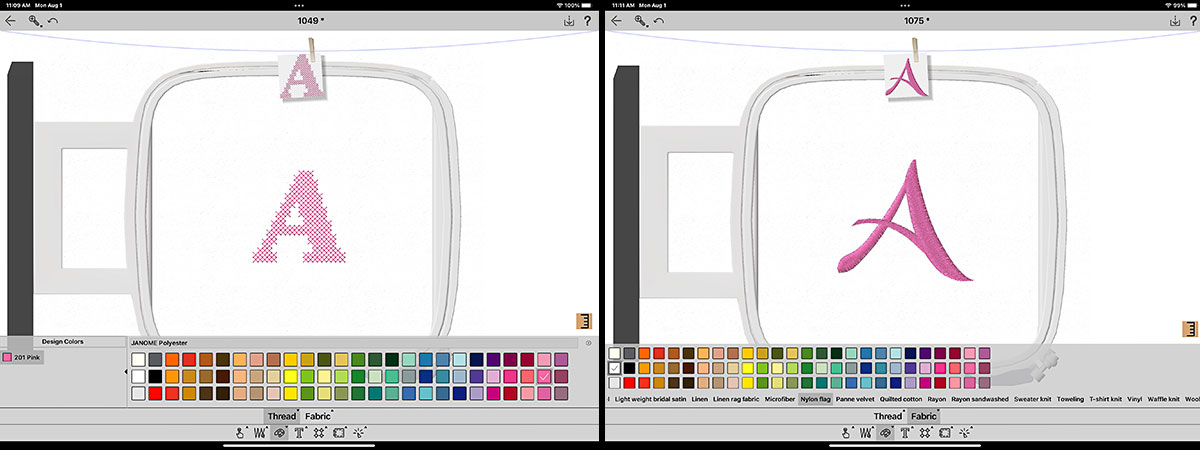Switch to Thread tab in design 1075

[x=888, y=416]
